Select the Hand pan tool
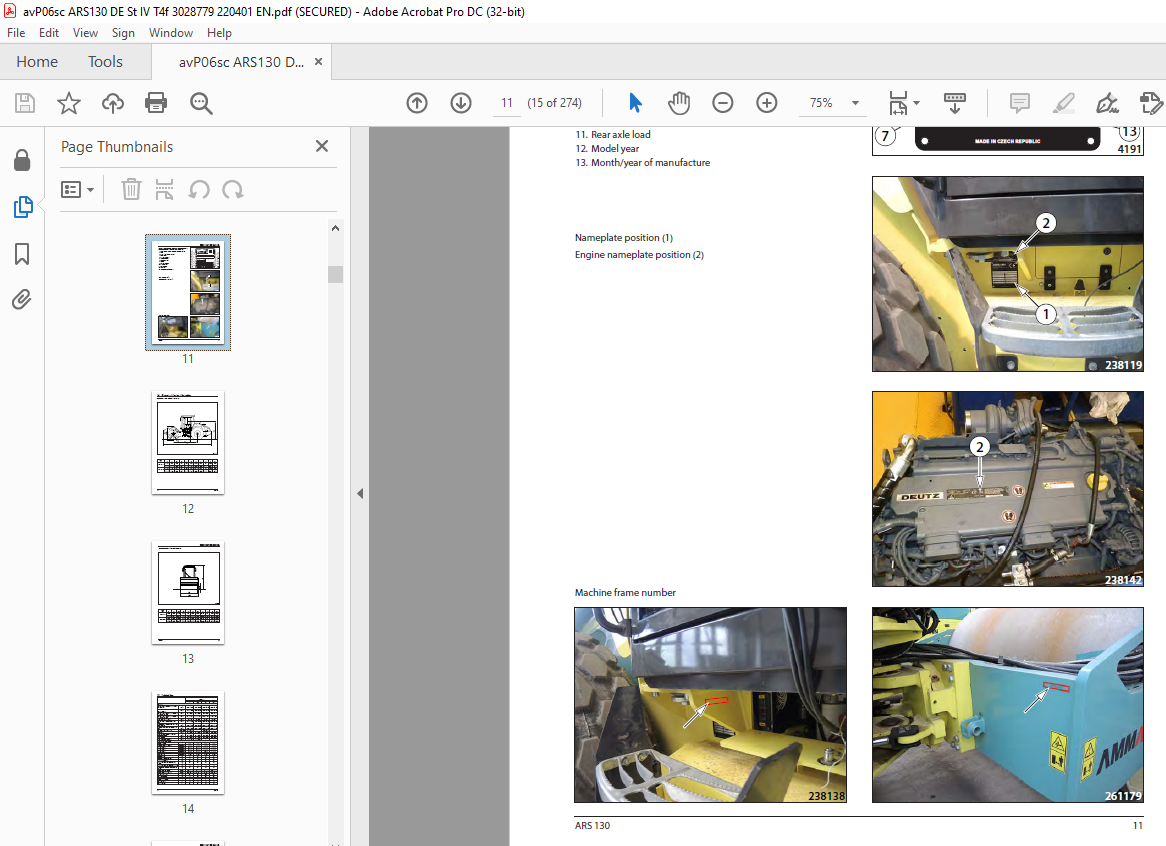This screenshot has width=1166, height=846. (678, 103)
